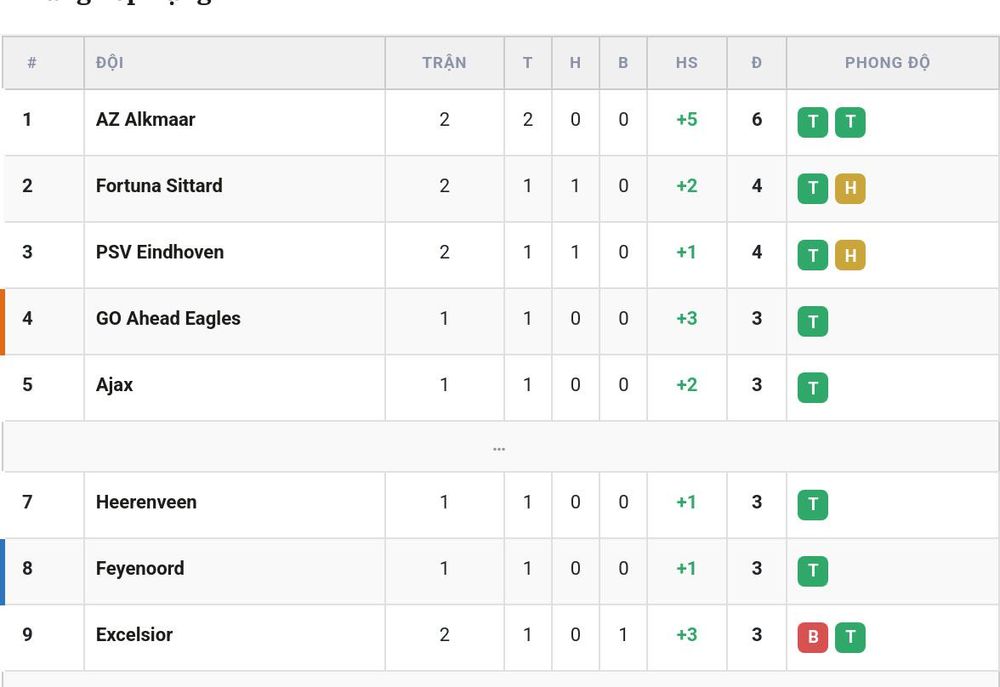Click GO Ahead Eagles' green T badge
The height and width of the screenshot is (687, 1000).
(x=812, y=321)
